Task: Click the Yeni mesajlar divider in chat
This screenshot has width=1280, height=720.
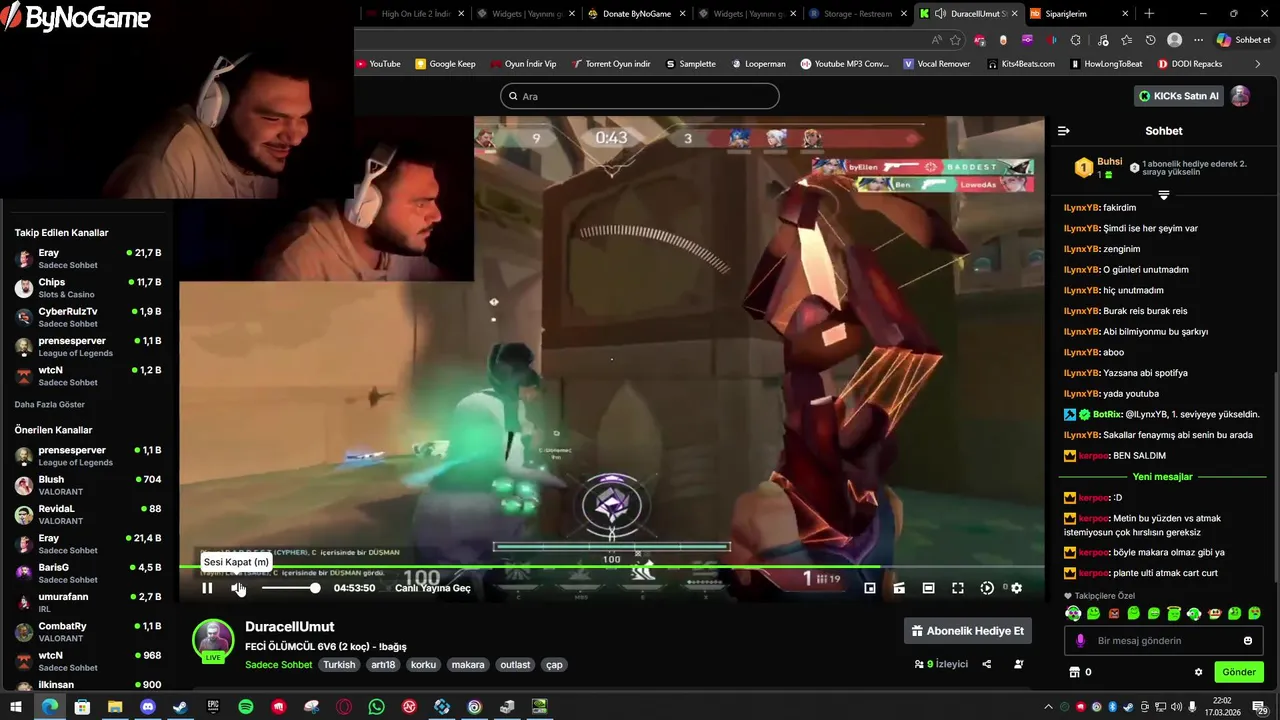Action: coord(1163,477)
